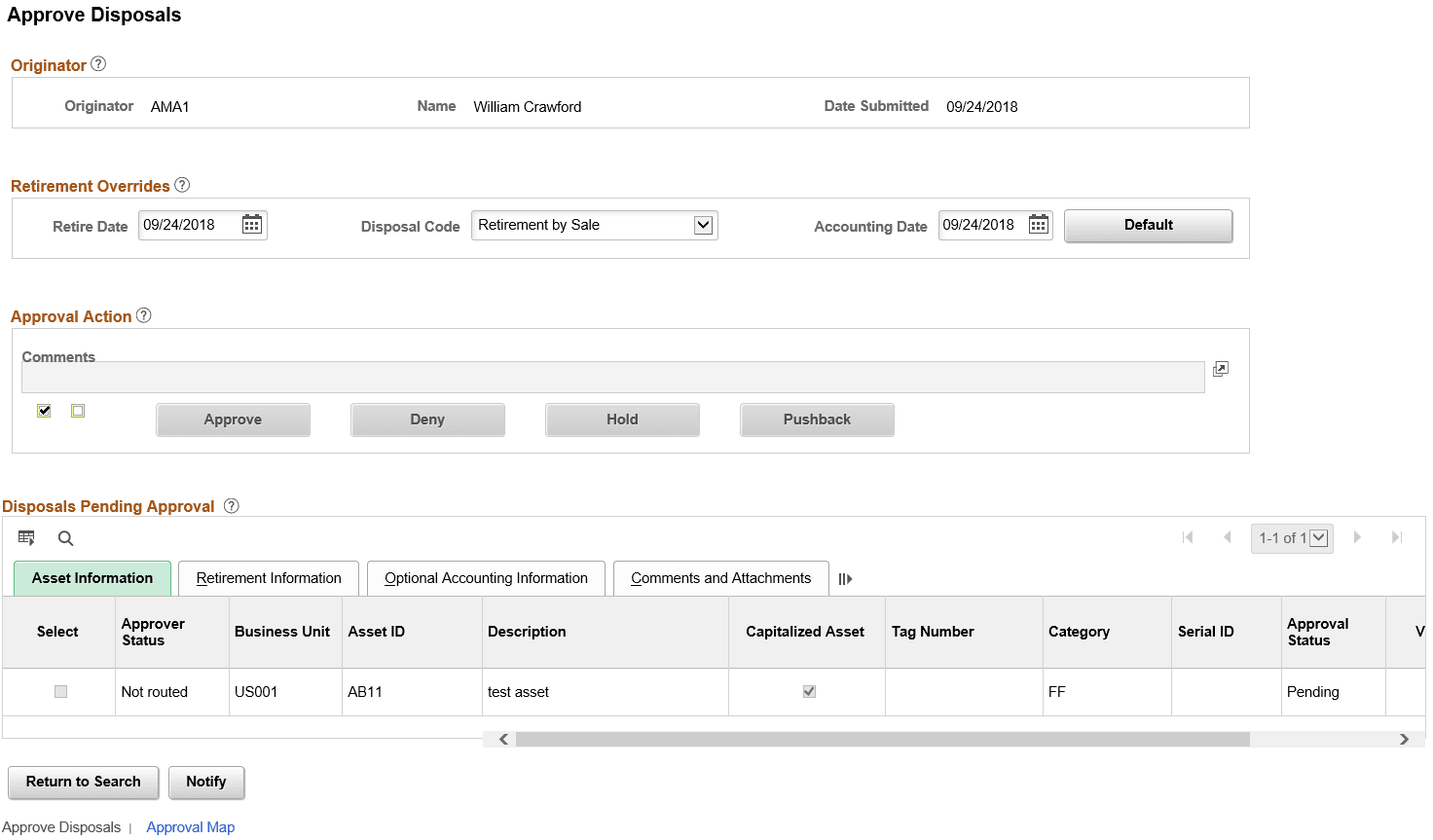Open help for Disposals Pending Approval

(231, 505)
